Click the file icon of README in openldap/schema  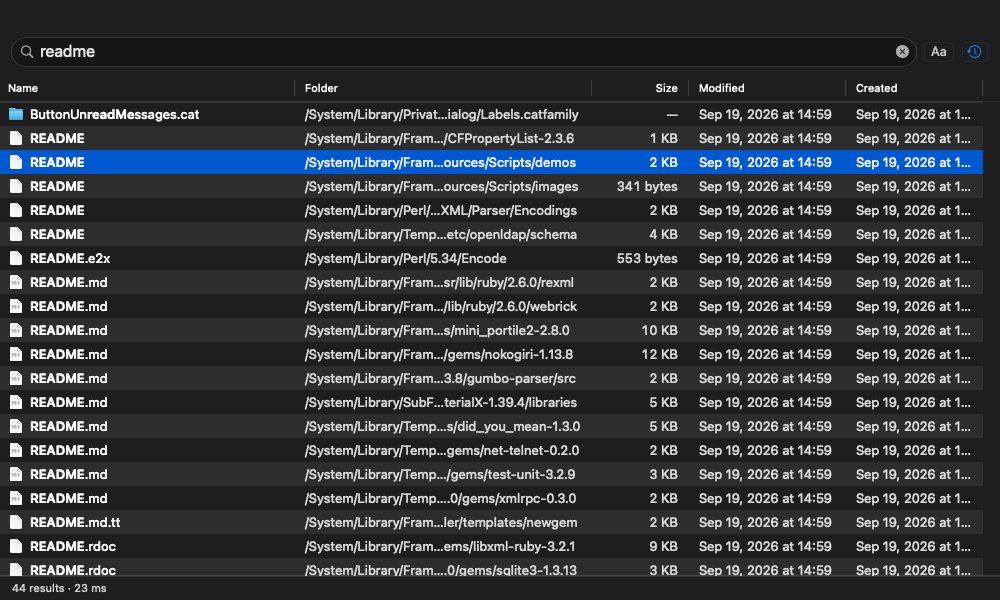pyautogui.click(x=16, y=235)
